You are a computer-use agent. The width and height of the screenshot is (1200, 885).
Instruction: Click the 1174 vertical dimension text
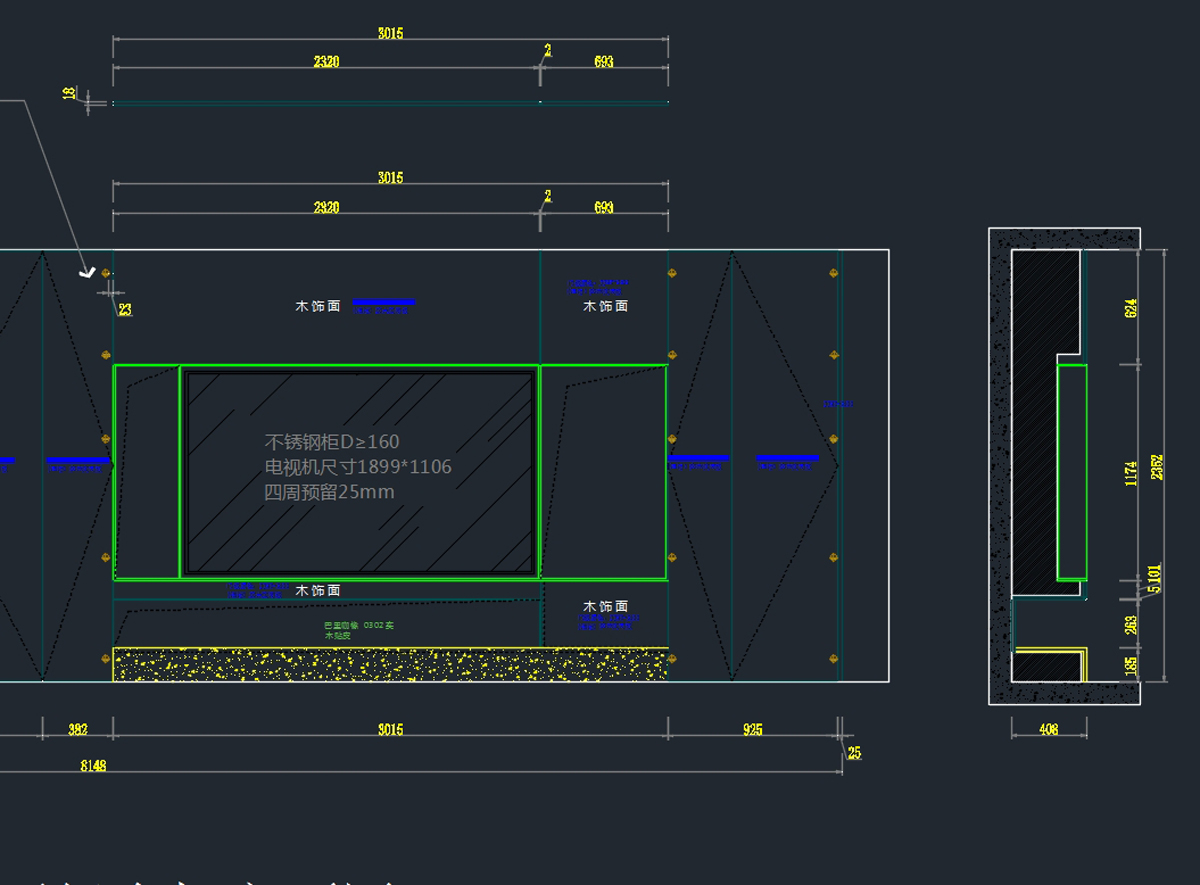click(1131, 472)
